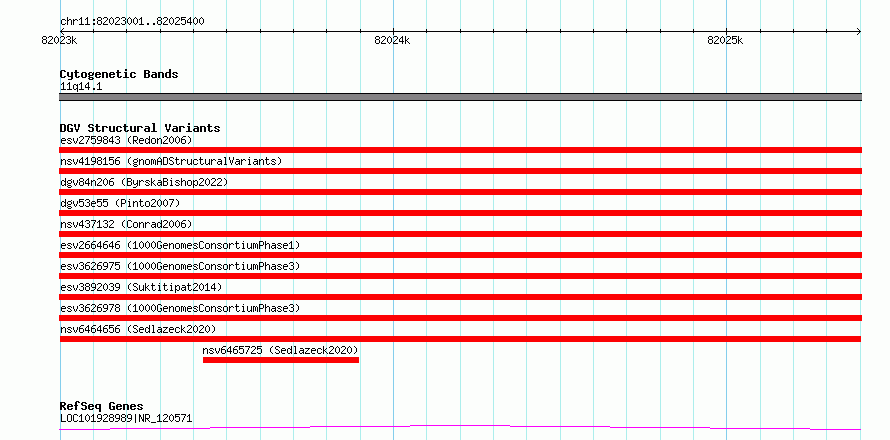Open variant dgv53e55 (Pinto2007) label
This screenshot has width=890, height=440.
pos(120,203)
